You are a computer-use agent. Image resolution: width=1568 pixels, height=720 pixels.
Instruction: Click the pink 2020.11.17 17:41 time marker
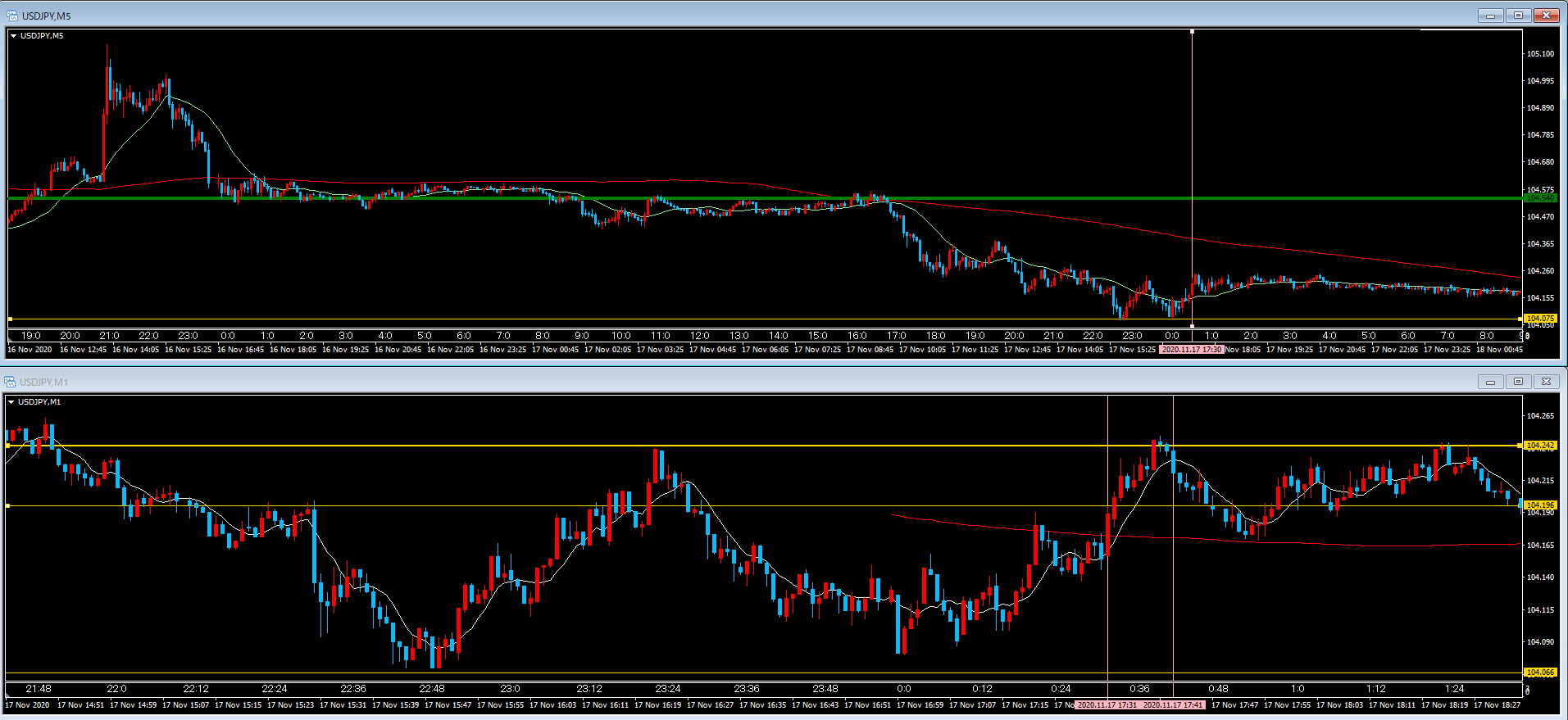pyautogui.click(x=1173, y=705)
